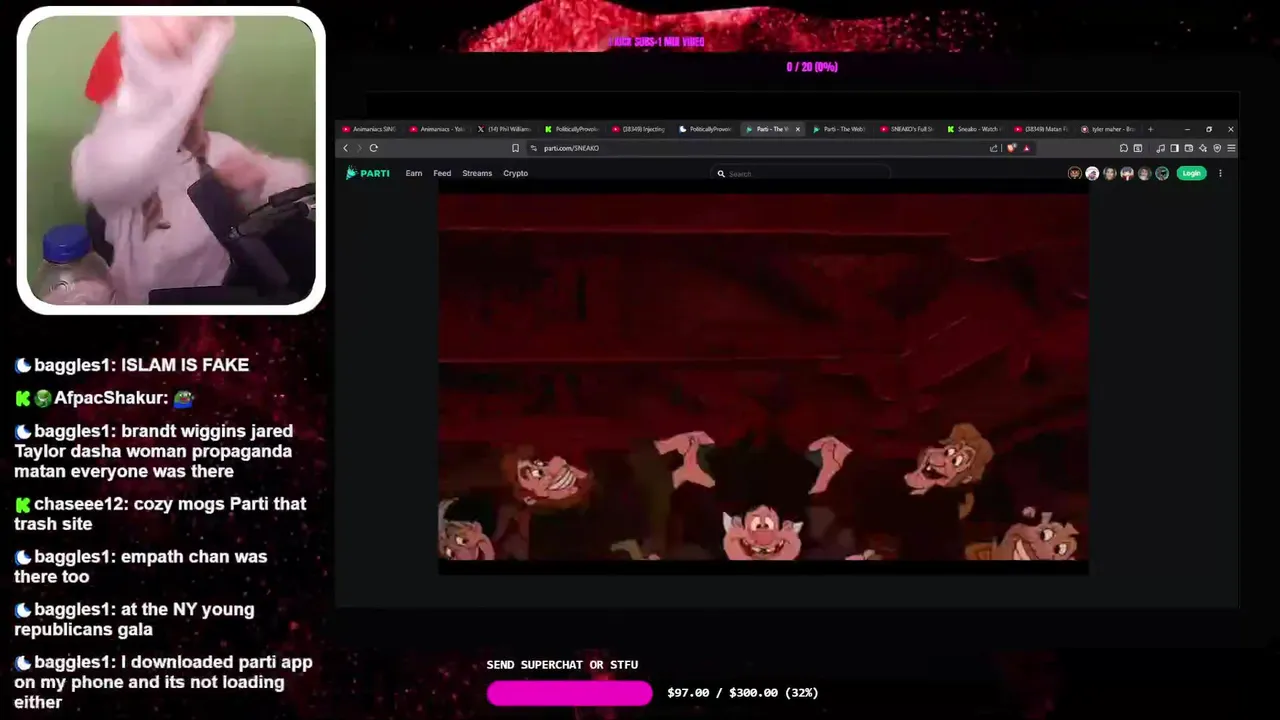Switch to first Animaniacs SING tab
1280x720 pixels.
point(370,129)
